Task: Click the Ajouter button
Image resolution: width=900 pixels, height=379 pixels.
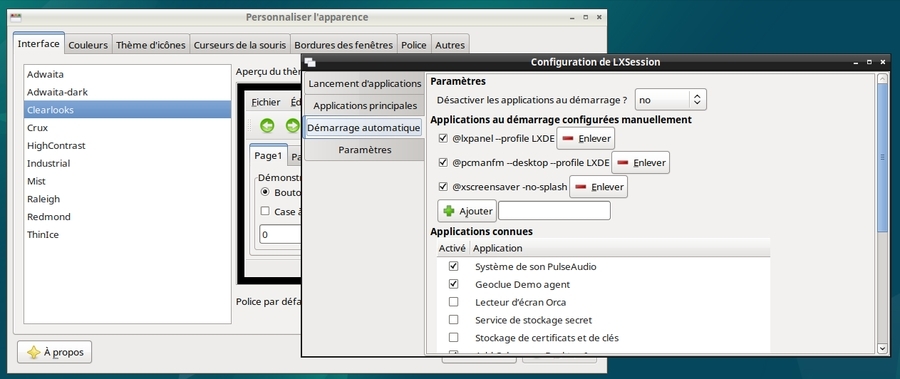Action: click(x=467, y=211)
